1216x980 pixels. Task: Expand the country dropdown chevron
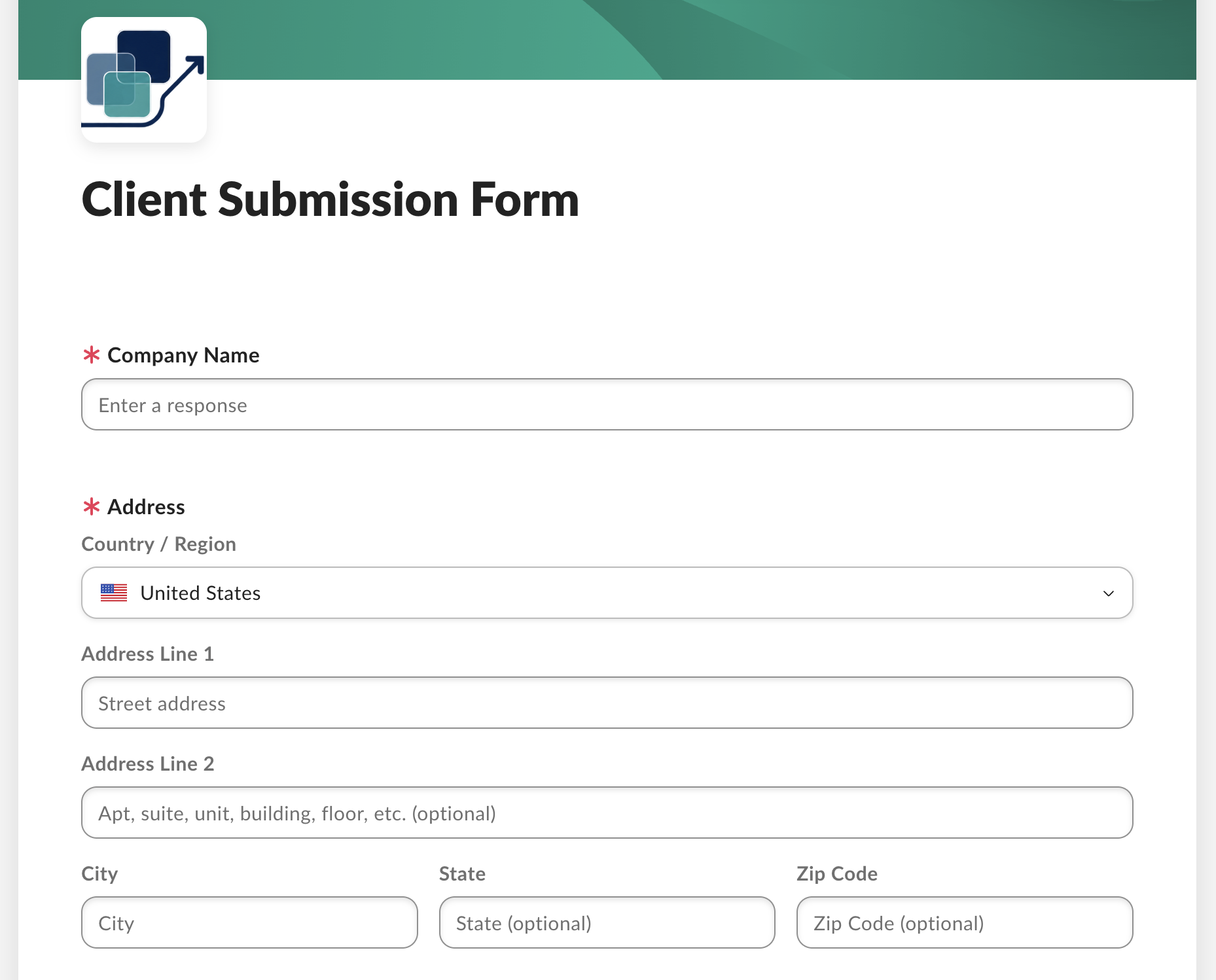(1108, 593)
